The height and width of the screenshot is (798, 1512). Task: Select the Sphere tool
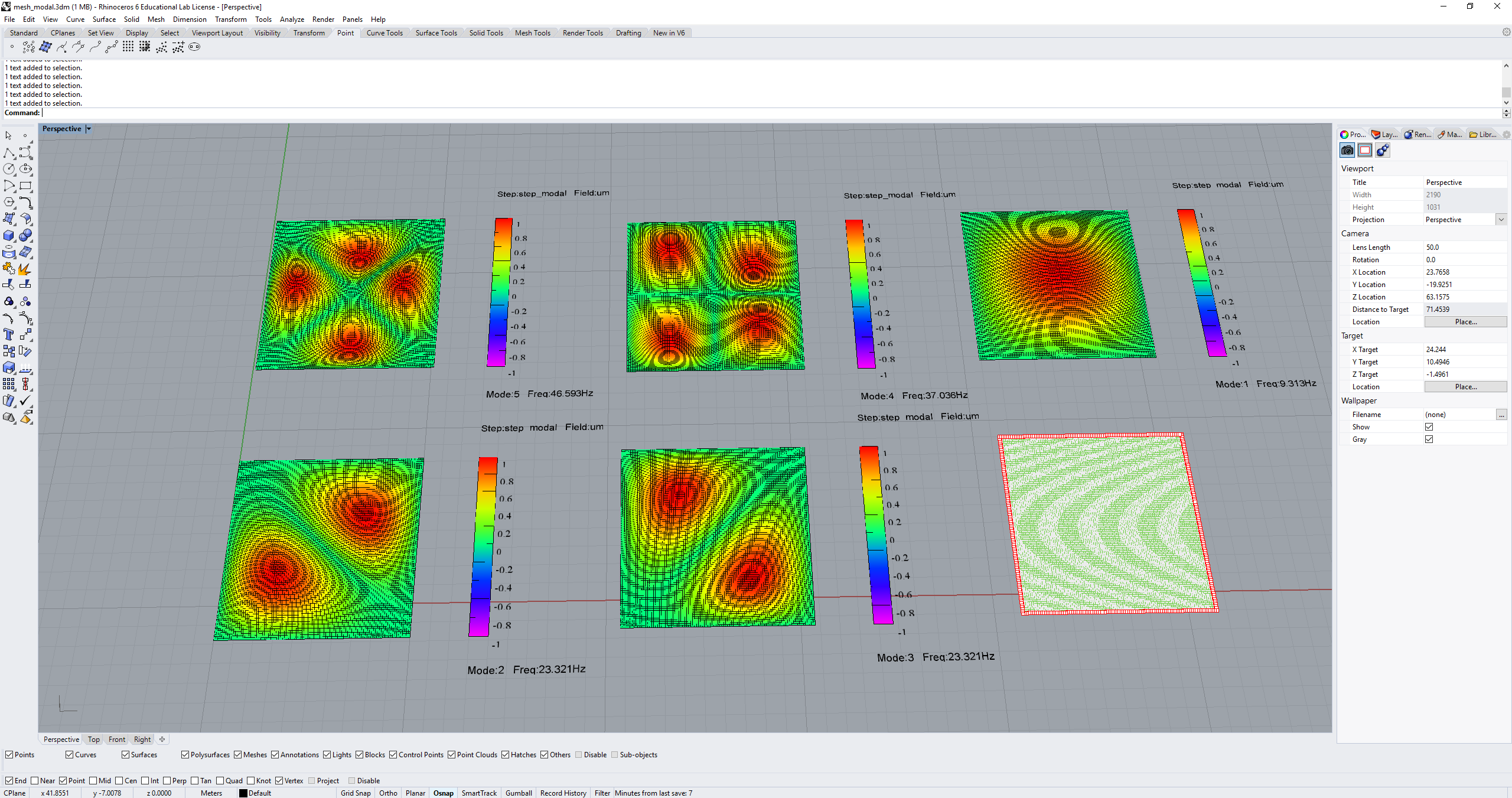(x=25, y=235)
